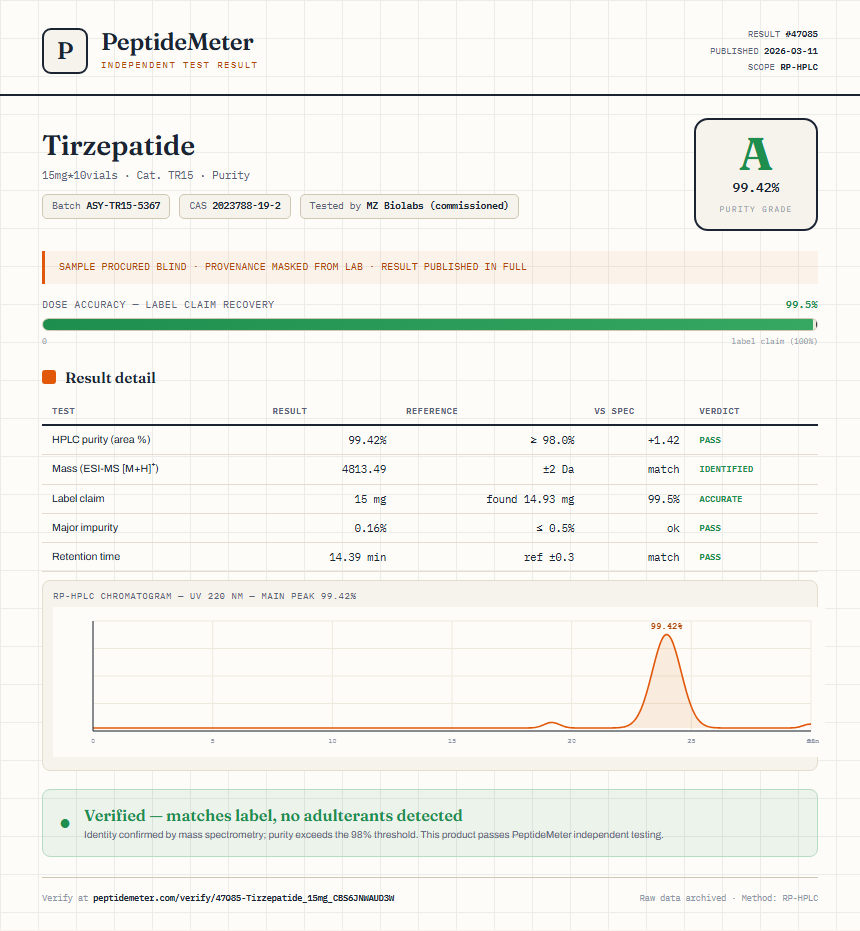
Task: Click the RP-HPLC chromatogram title
Action: pyautogui.click(x=204, y=596)
